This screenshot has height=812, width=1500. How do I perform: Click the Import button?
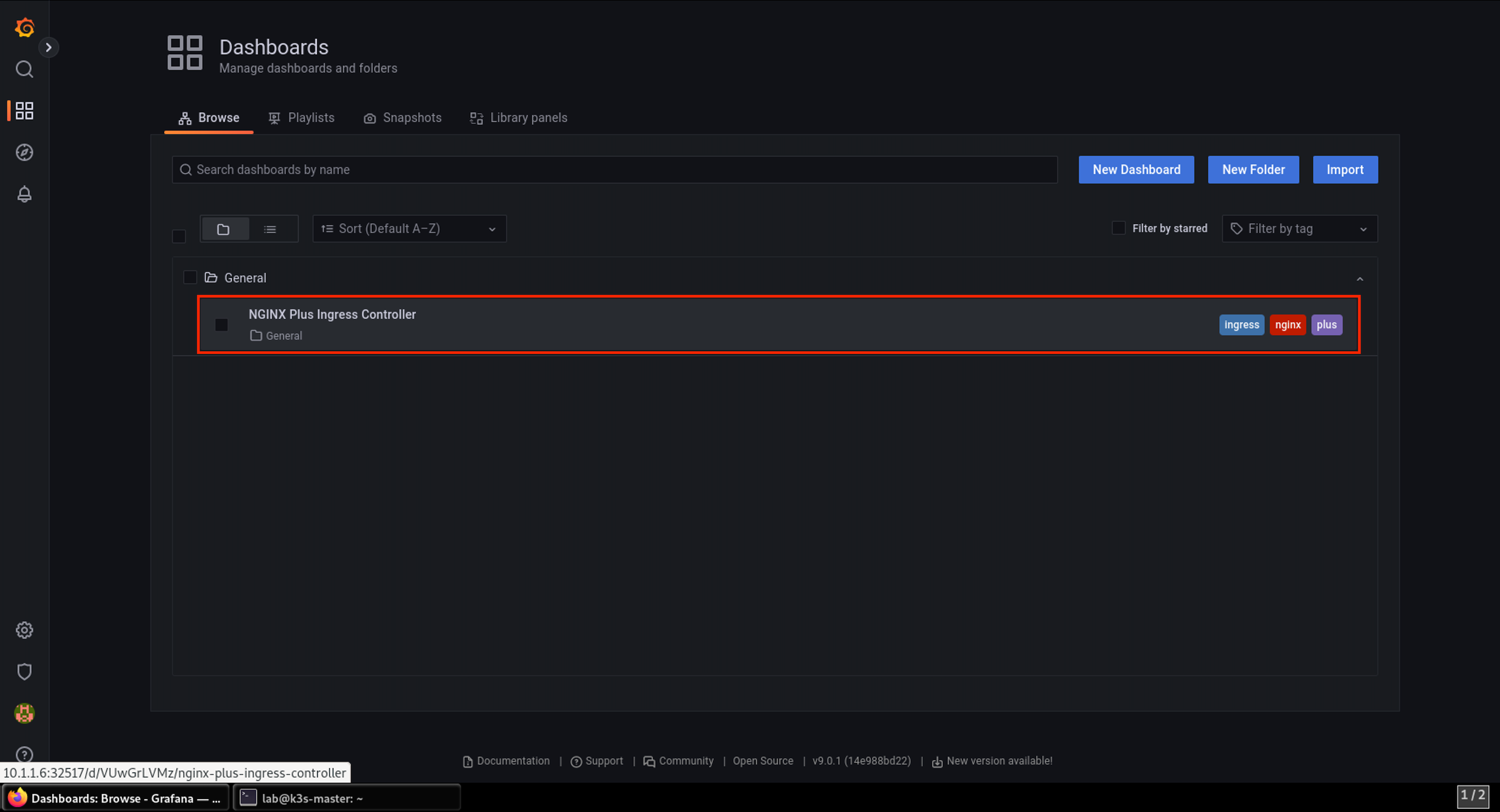(x=1345, y=169)
